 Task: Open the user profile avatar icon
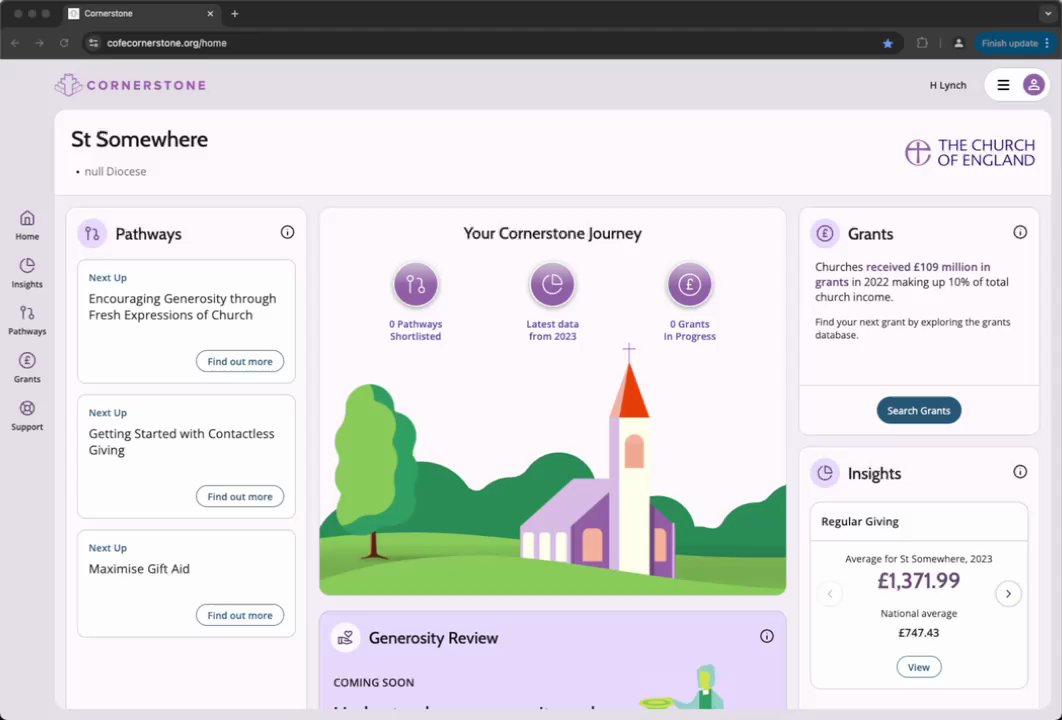[1033, 85]
